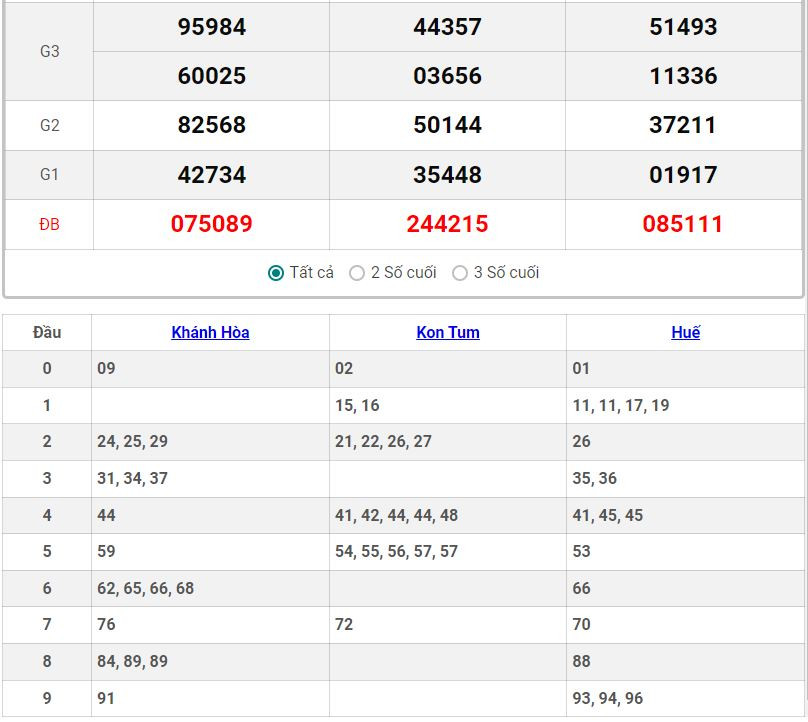The height and width of the screenshot is (722, 808).
Task: Click the cell showing 11, 11, 17, 19
Action: [x=620, y=406]
